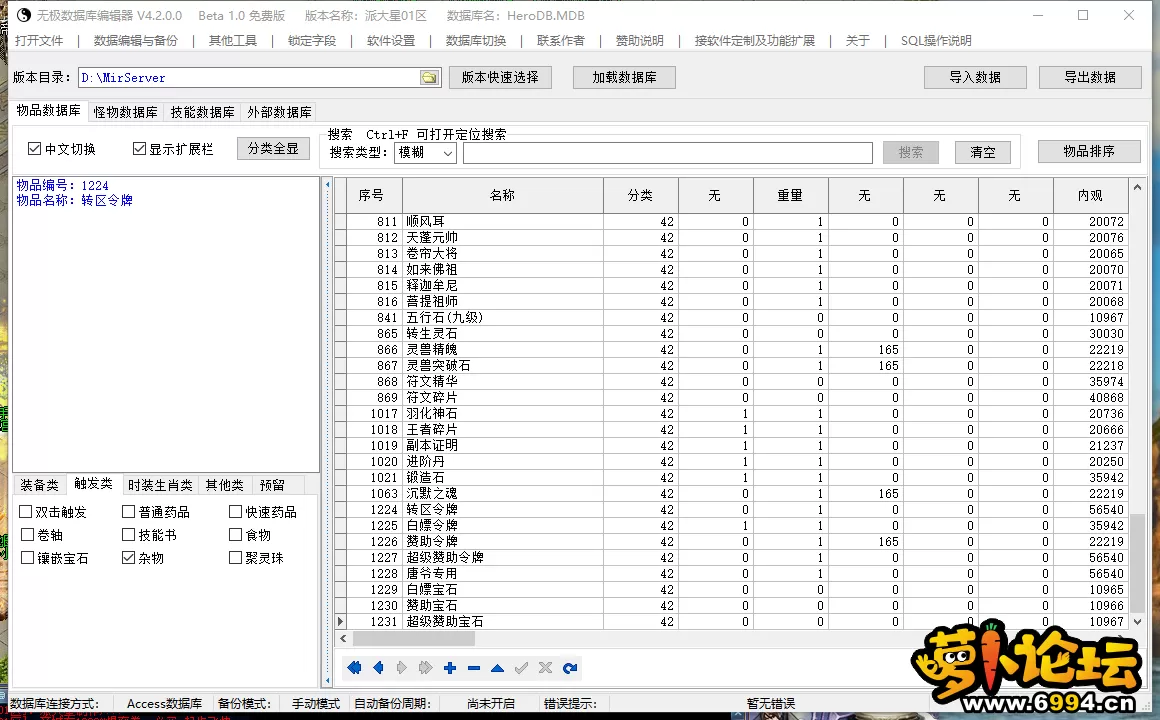Select 时装生肖类 category tab
Screen dimensions: 1160x720
(160, 485)
